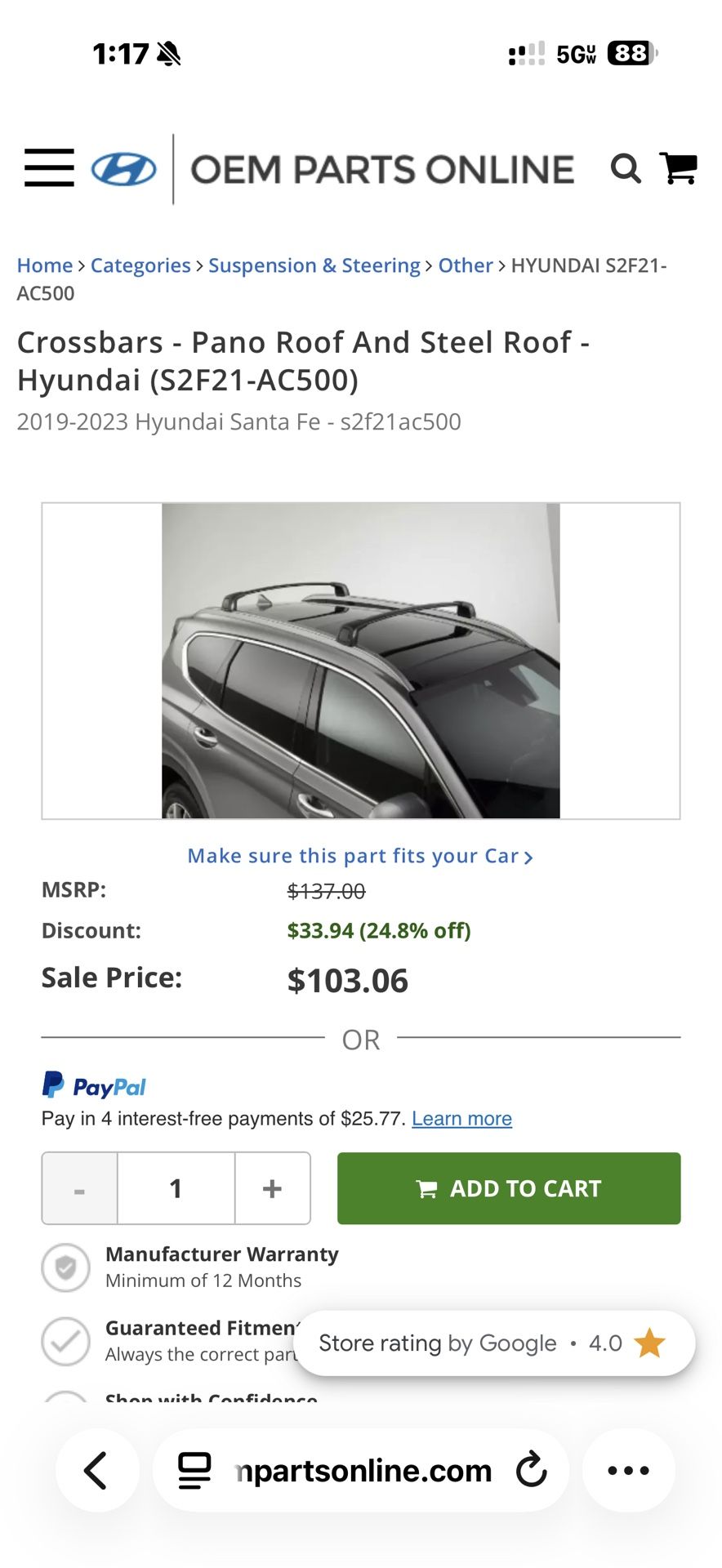Open the browser tabs/reader icon
Viewport: 722px width, 1568px height.
(194, 1470)
